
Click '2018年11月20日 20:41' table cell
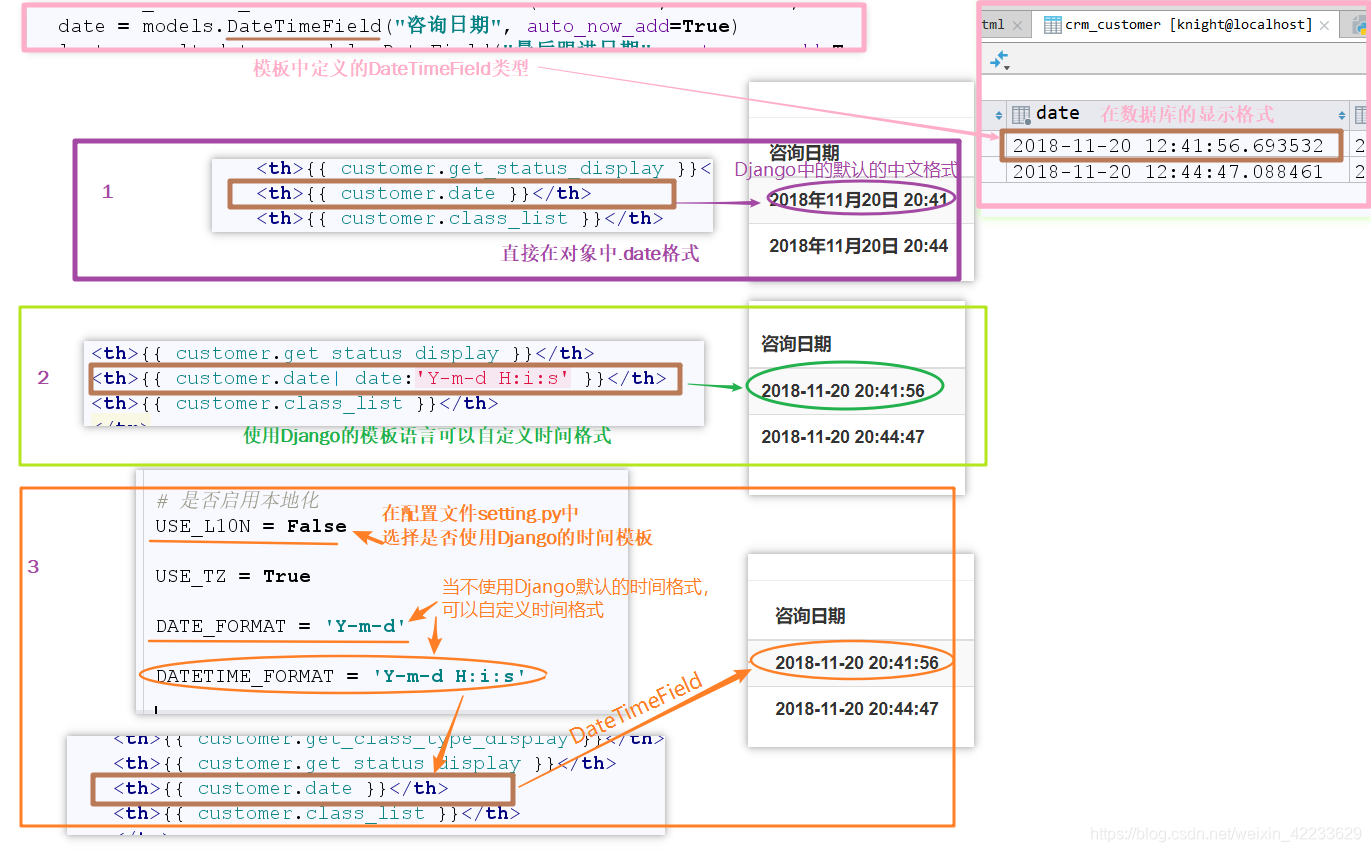(859, 200)
